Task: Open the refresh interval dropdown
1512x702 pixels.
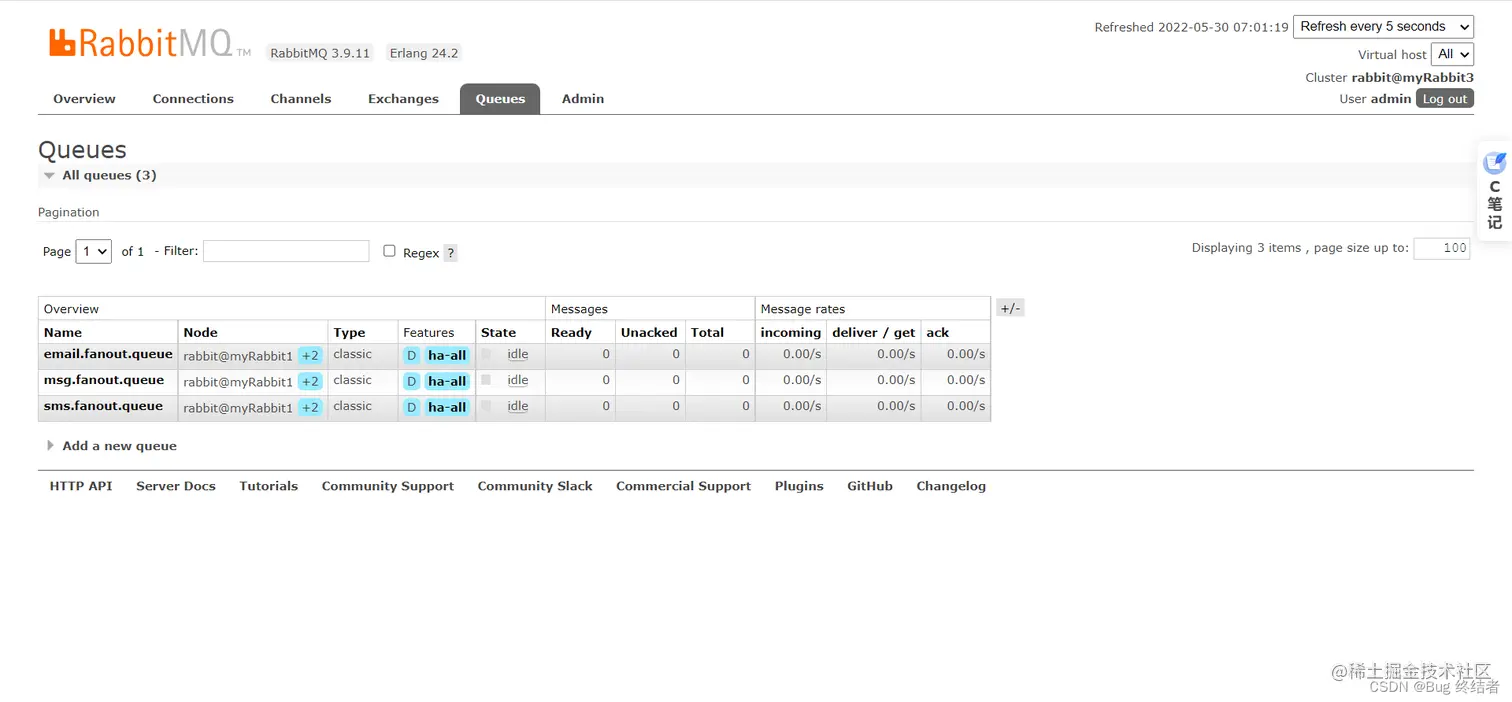Action: (x=1383, y=27)
